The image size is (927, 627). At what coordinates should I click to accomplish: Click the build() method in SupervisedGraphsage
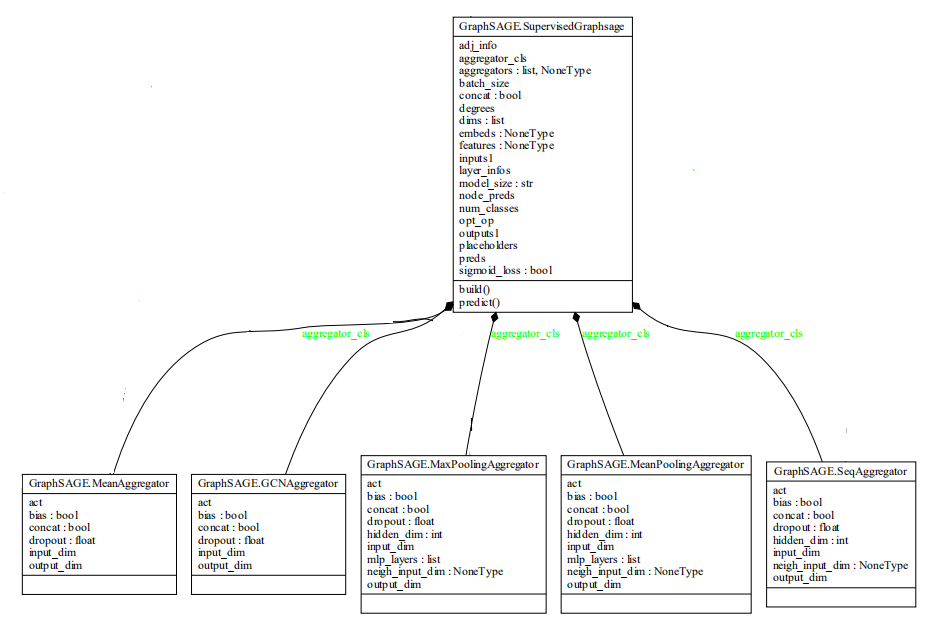470,290
